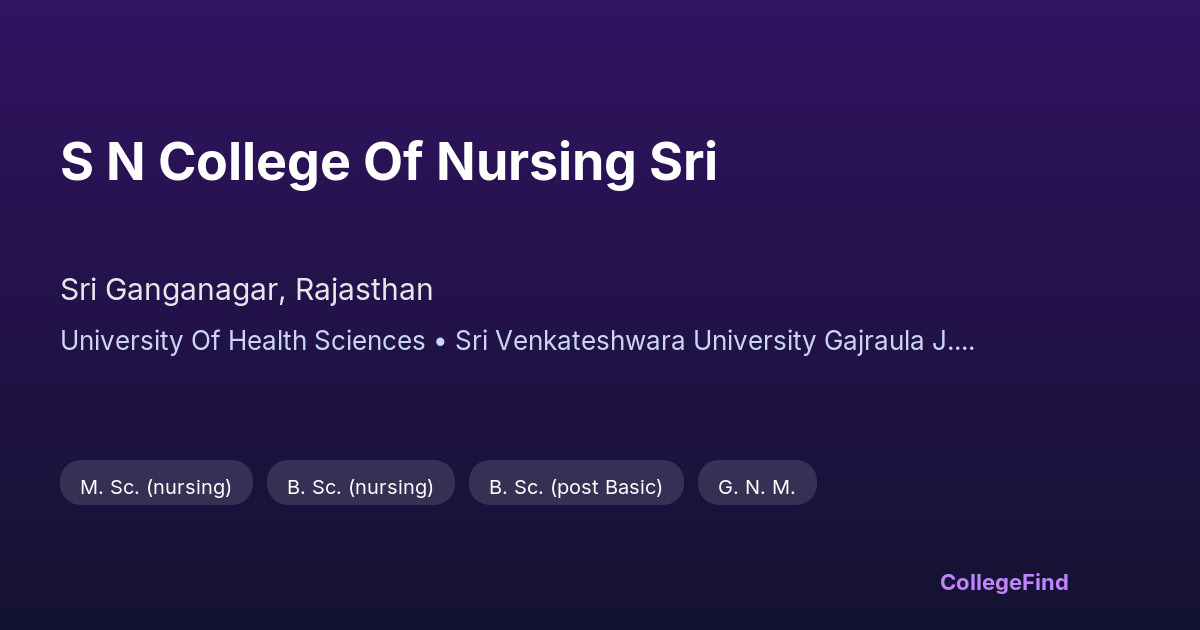Click the Rajasthan state name
1200x630 pixels.
click(x=364, y=290)
